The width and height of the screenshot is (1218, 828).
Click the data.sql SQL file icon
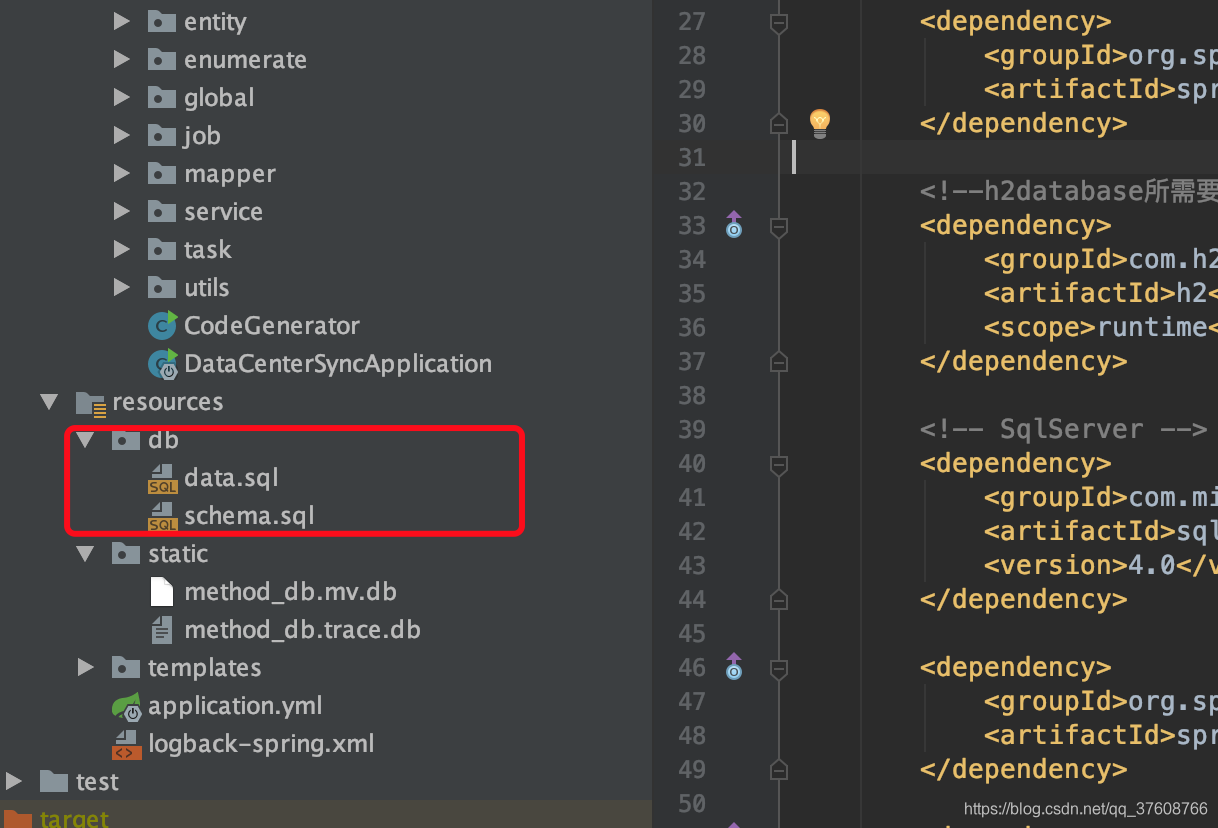click(x=162, y=479)
